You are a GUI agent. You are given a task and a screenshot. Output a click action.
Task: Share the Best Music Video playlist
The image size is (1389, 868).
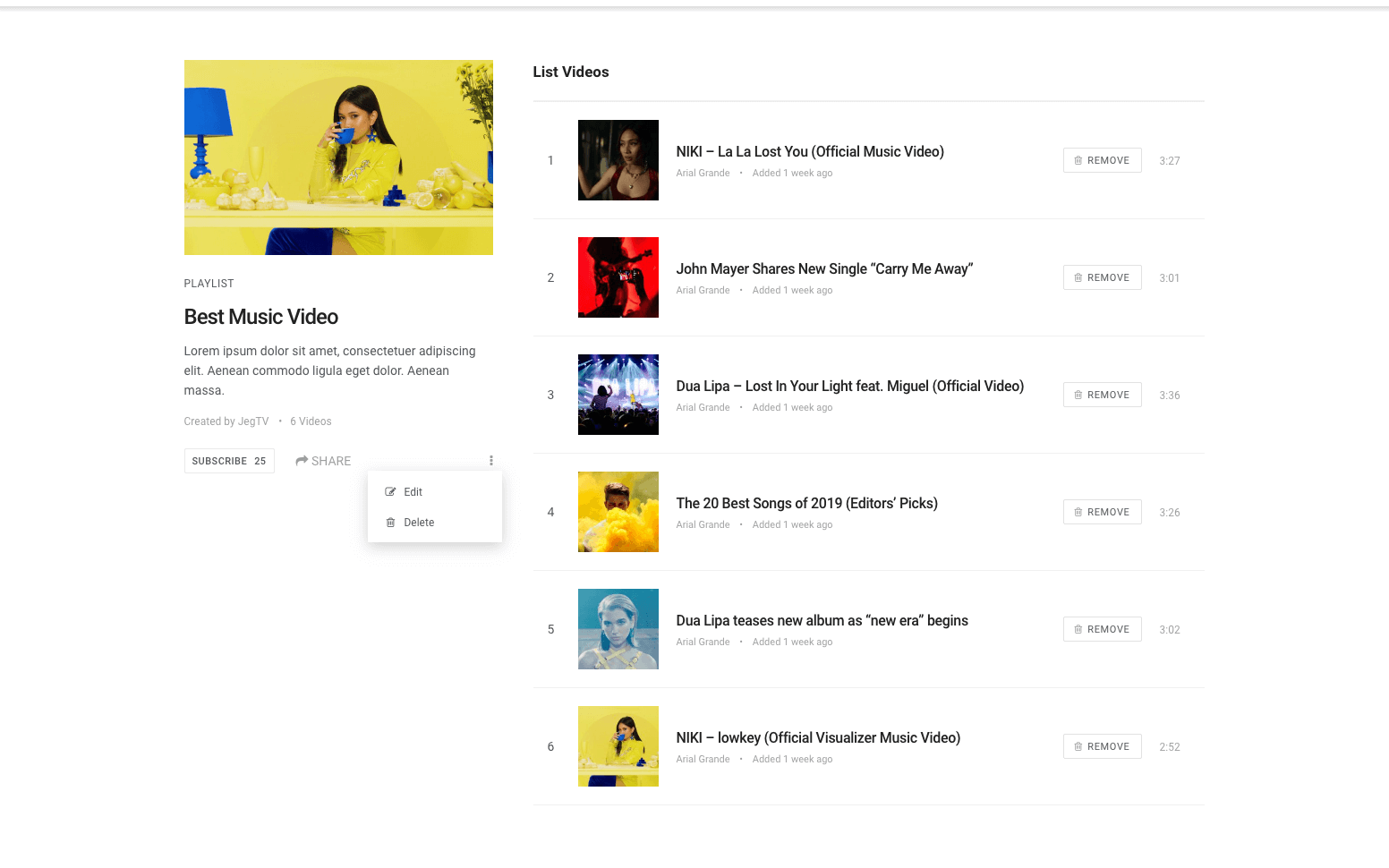(x=323, y=461)
